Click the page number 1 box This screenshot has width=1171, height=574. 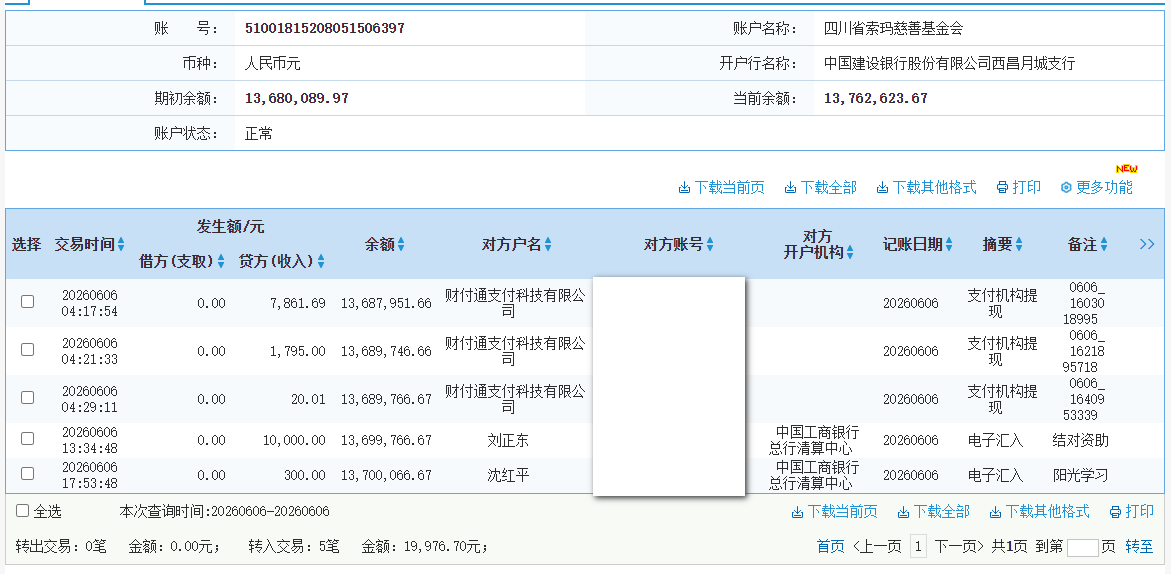(919, 546)
